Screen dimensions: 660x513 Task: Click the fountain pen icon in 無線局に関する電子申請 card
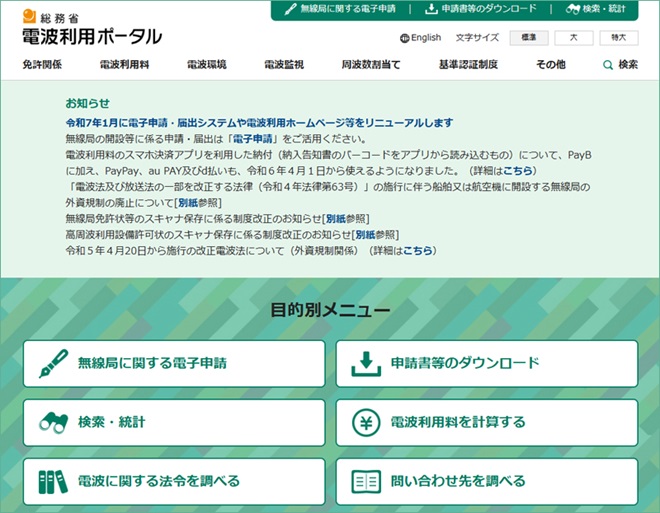point(53,364)
